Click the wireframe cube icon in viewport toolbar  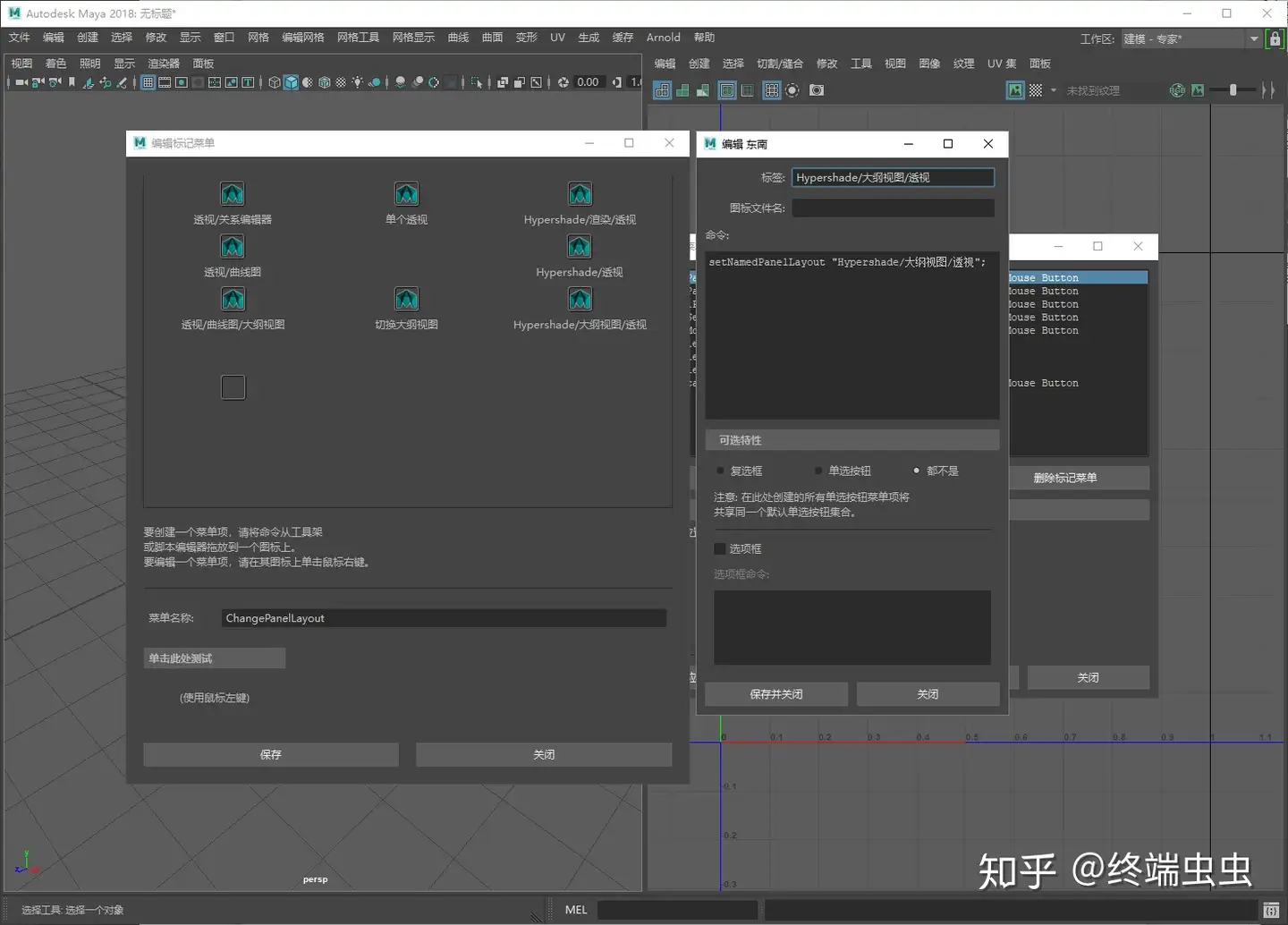point(275,82)
